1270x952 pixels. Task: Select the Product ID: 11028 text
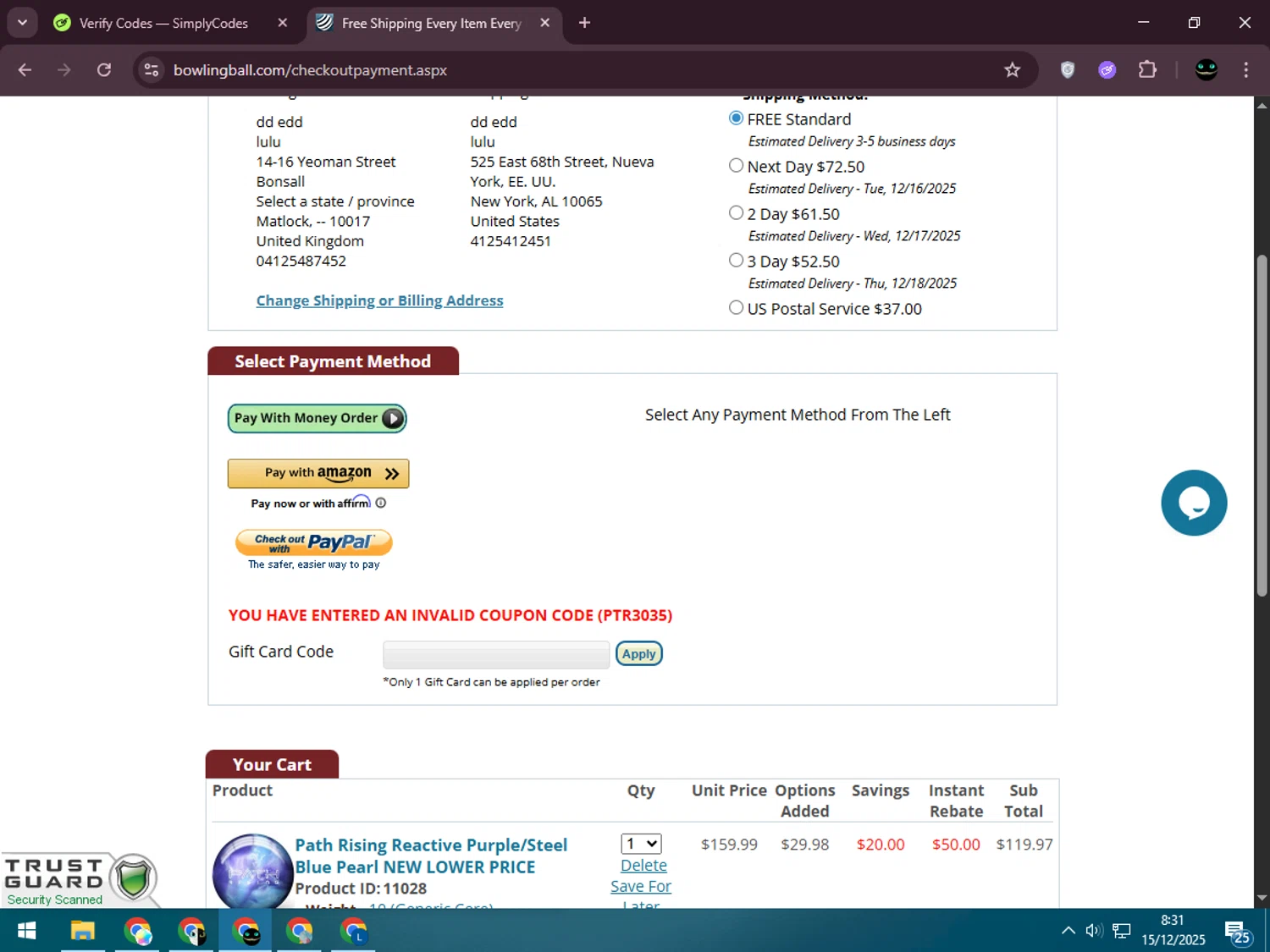[361, 888]
